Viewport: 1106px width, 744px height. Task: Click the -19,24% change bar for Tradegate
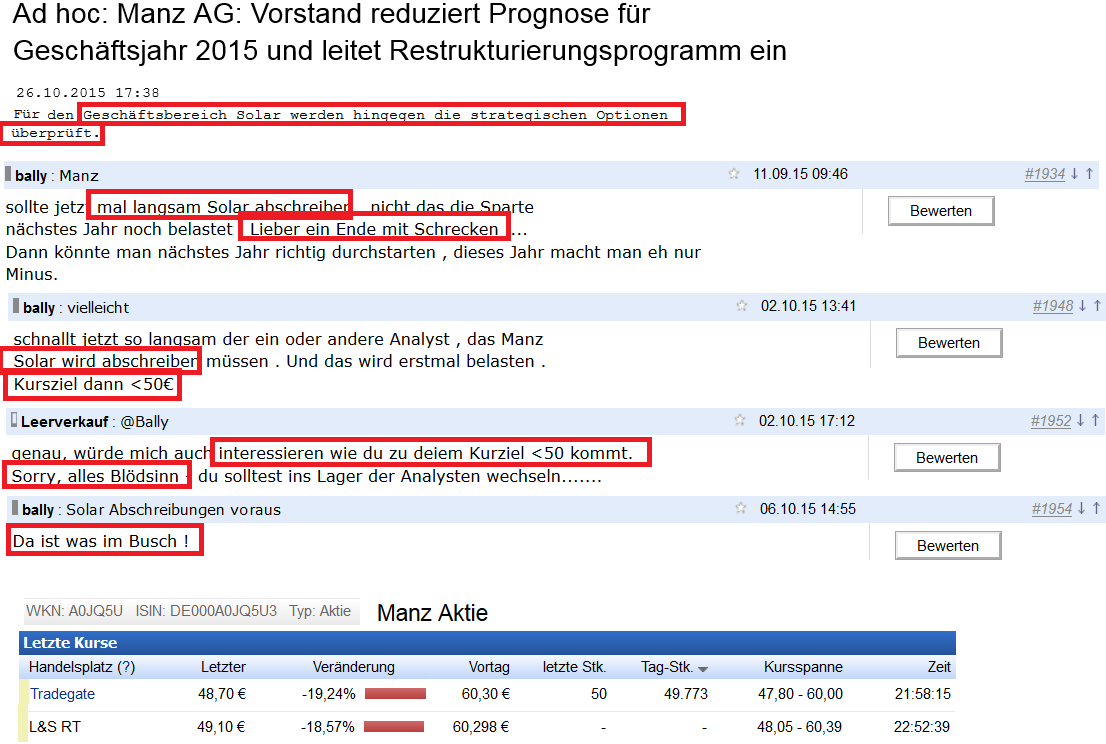tap(395, 694)
